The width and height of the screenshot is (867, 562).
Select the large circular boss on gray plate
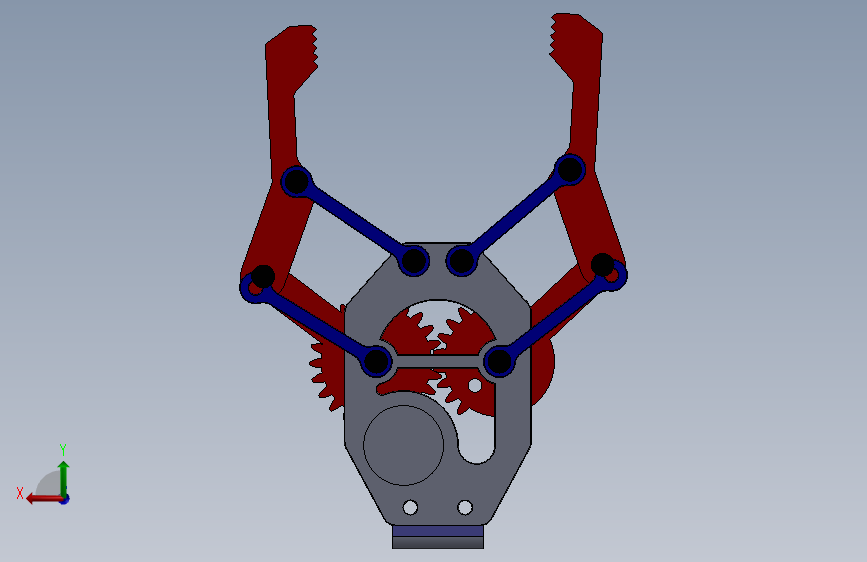pos(404,445)
